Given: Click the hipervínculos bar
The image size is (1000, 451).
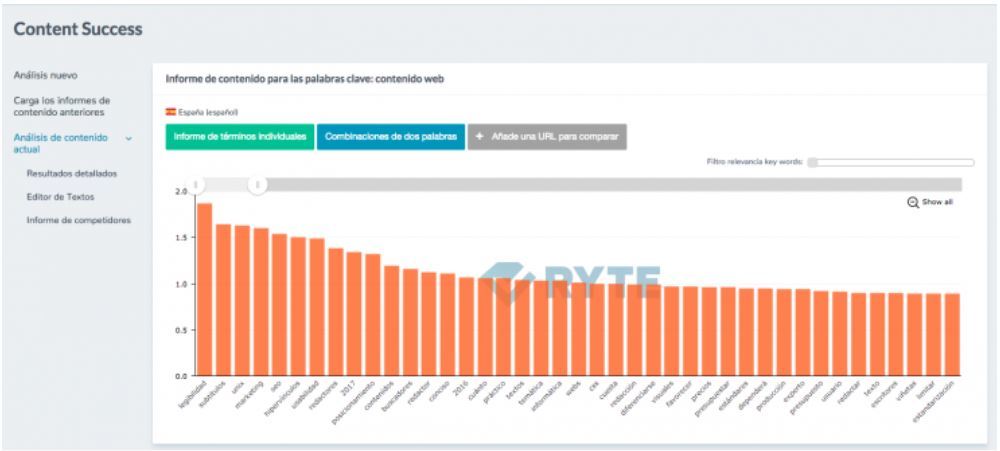Looking at the screenshot, I should tap(298, 306).
